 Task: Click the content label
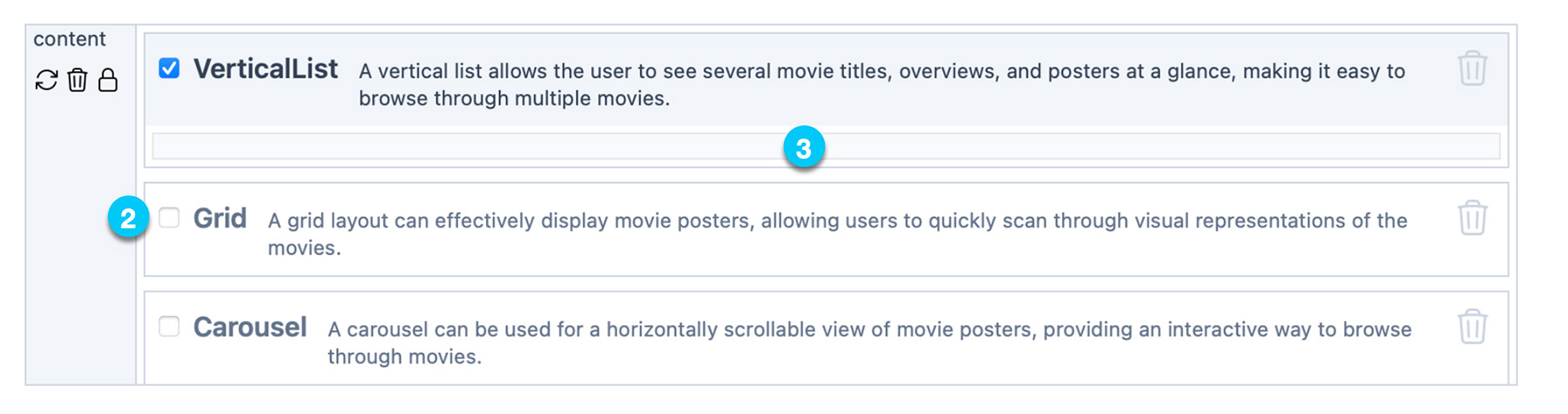[70, 39]
